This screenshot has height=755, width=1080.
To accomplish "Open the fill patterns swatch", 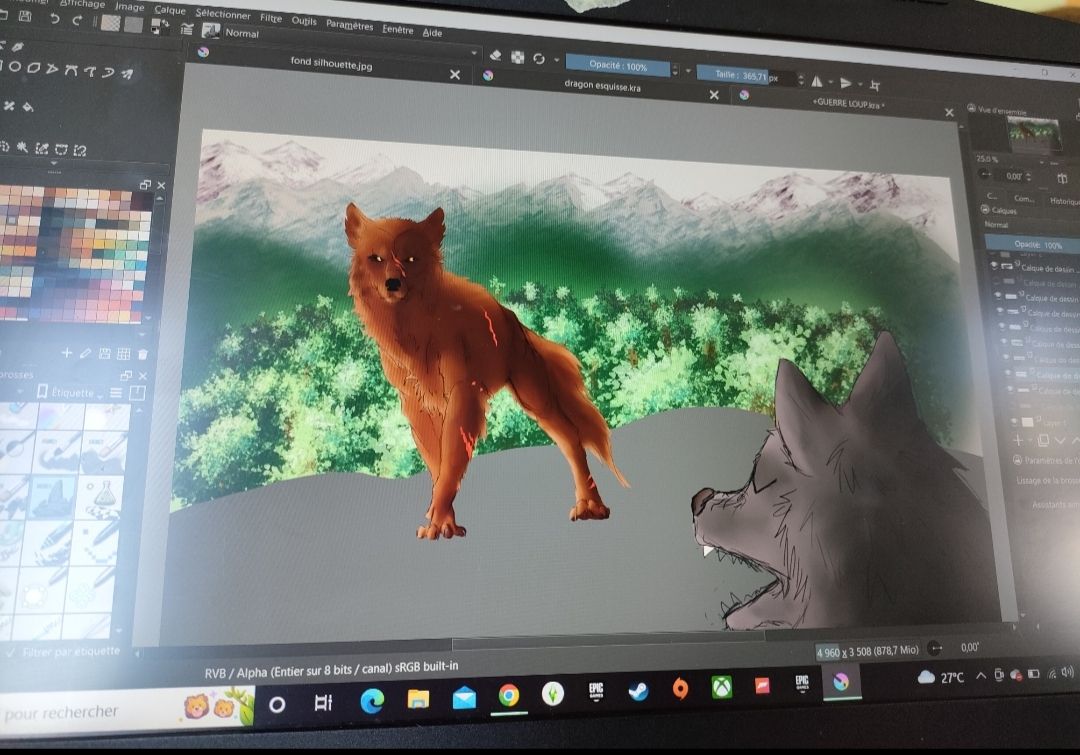I will pos(134,25).
